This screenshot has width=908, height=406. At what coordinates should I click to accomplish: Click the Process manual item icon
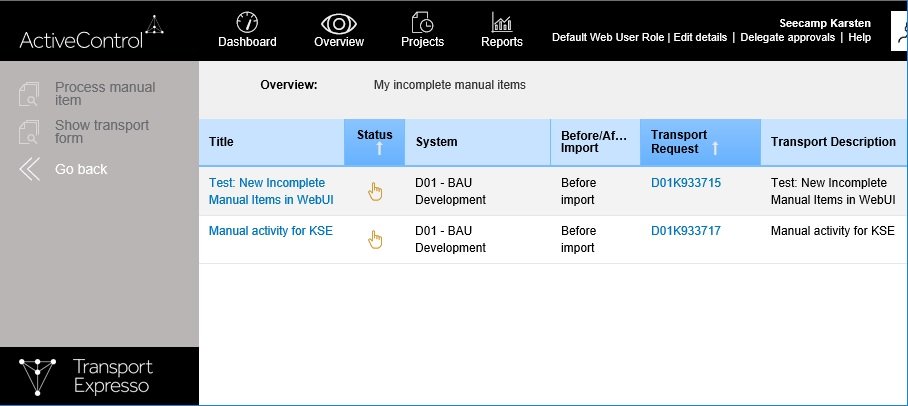tap(29, 94)
